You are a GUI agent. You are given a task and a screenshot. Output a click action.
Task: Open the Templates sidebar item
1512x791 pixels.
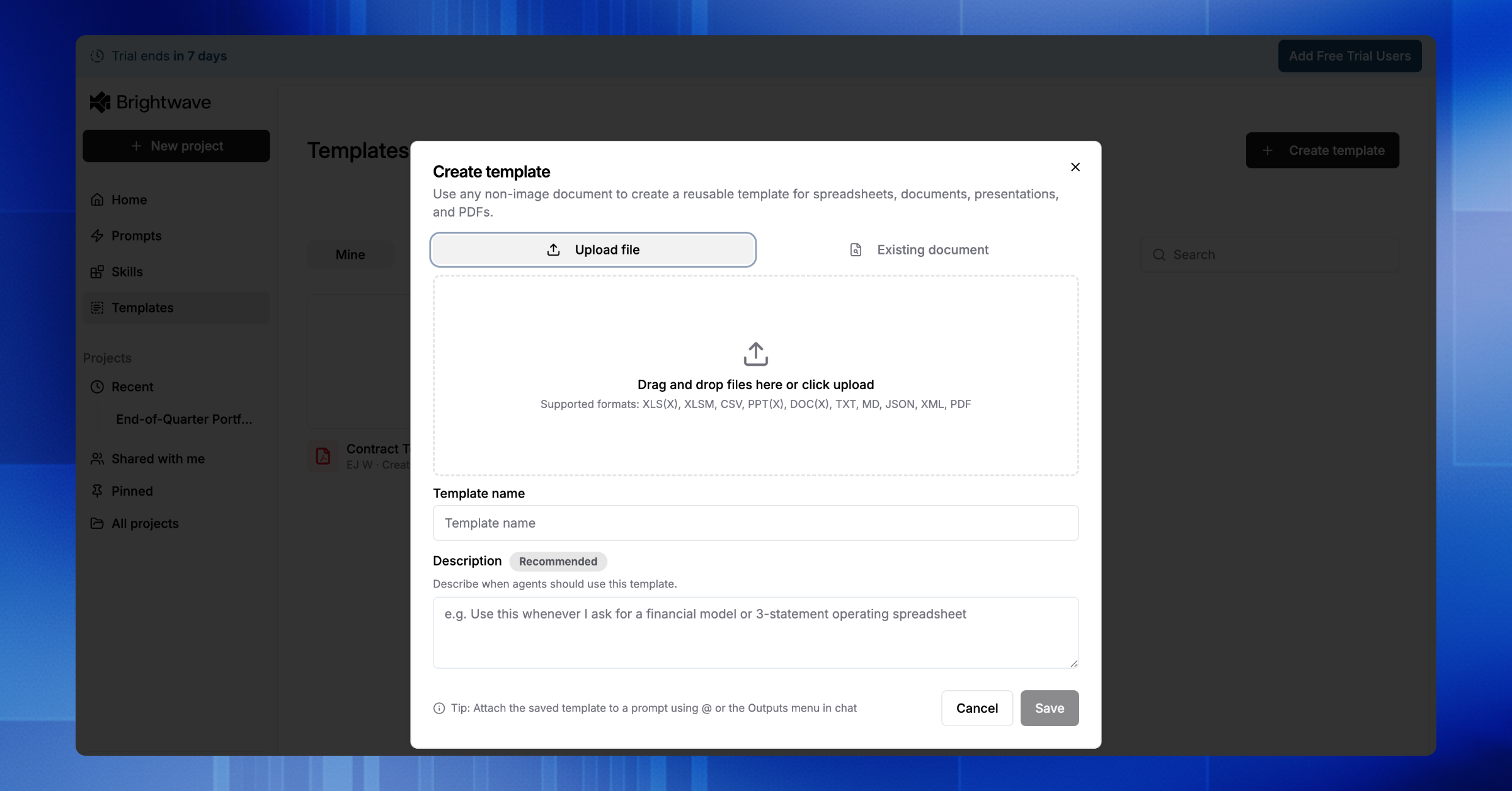point(142,307)
